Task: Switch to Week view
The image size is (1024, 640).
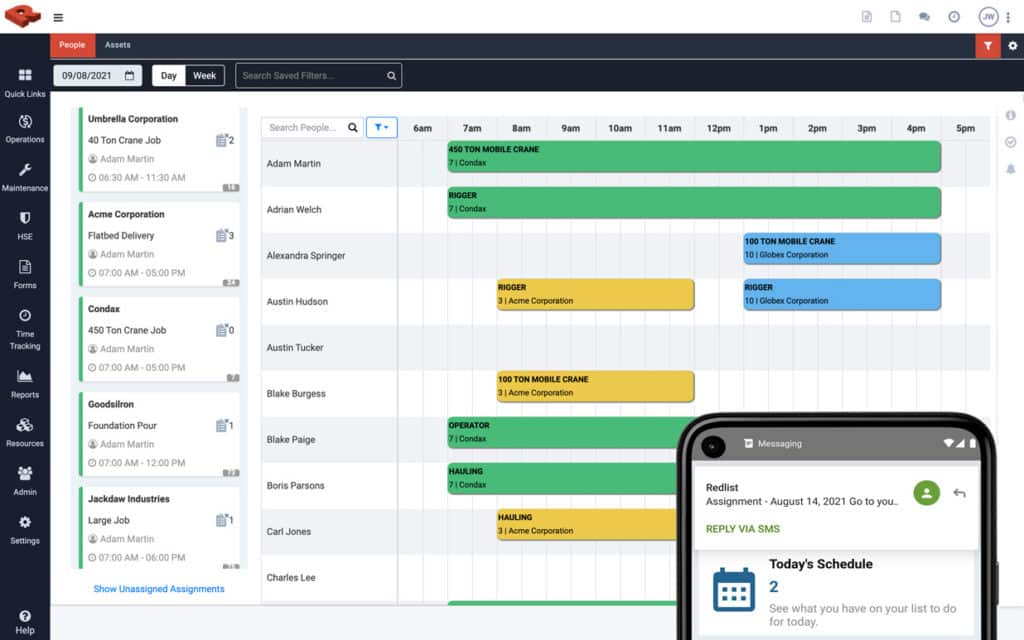Action: coord(204,75)
